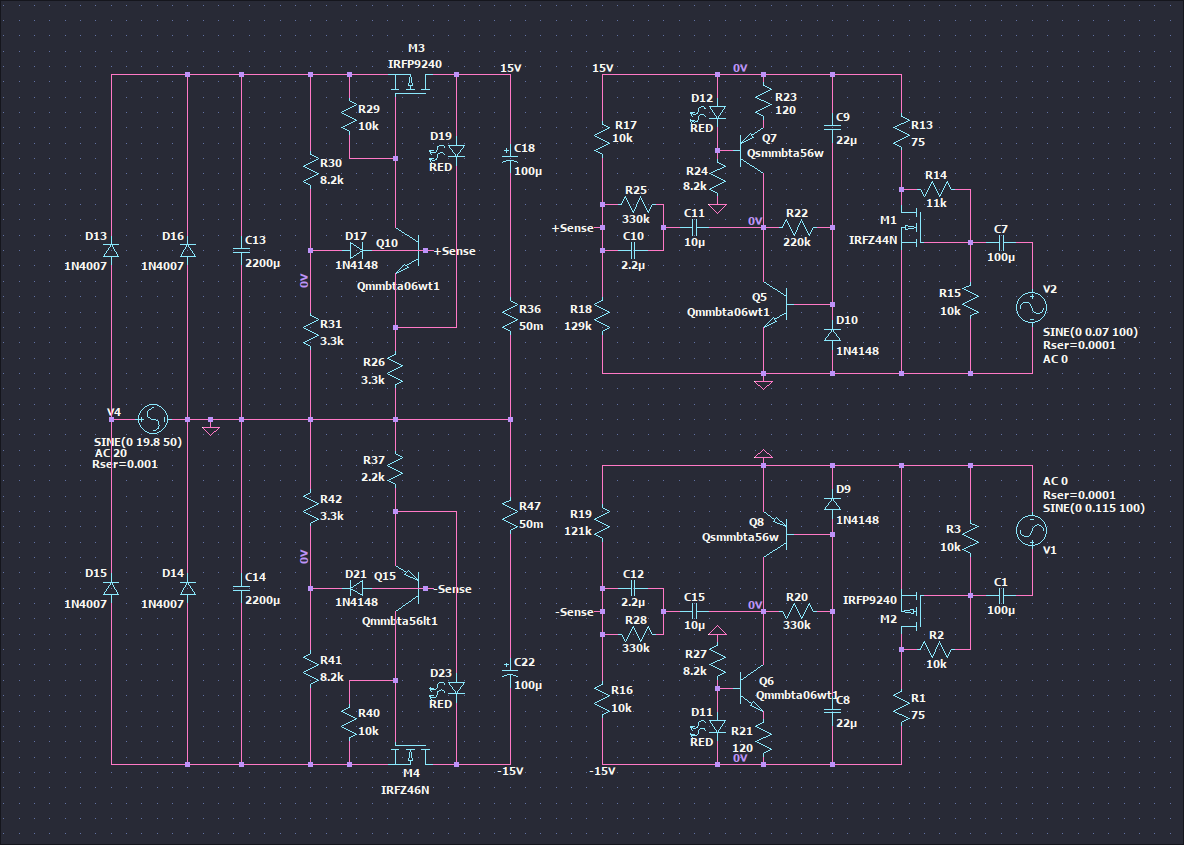This screenshot has height=845, width=1184.
Task: Select the D9 1N4148 diode symbol
Action: pos(832,504)
